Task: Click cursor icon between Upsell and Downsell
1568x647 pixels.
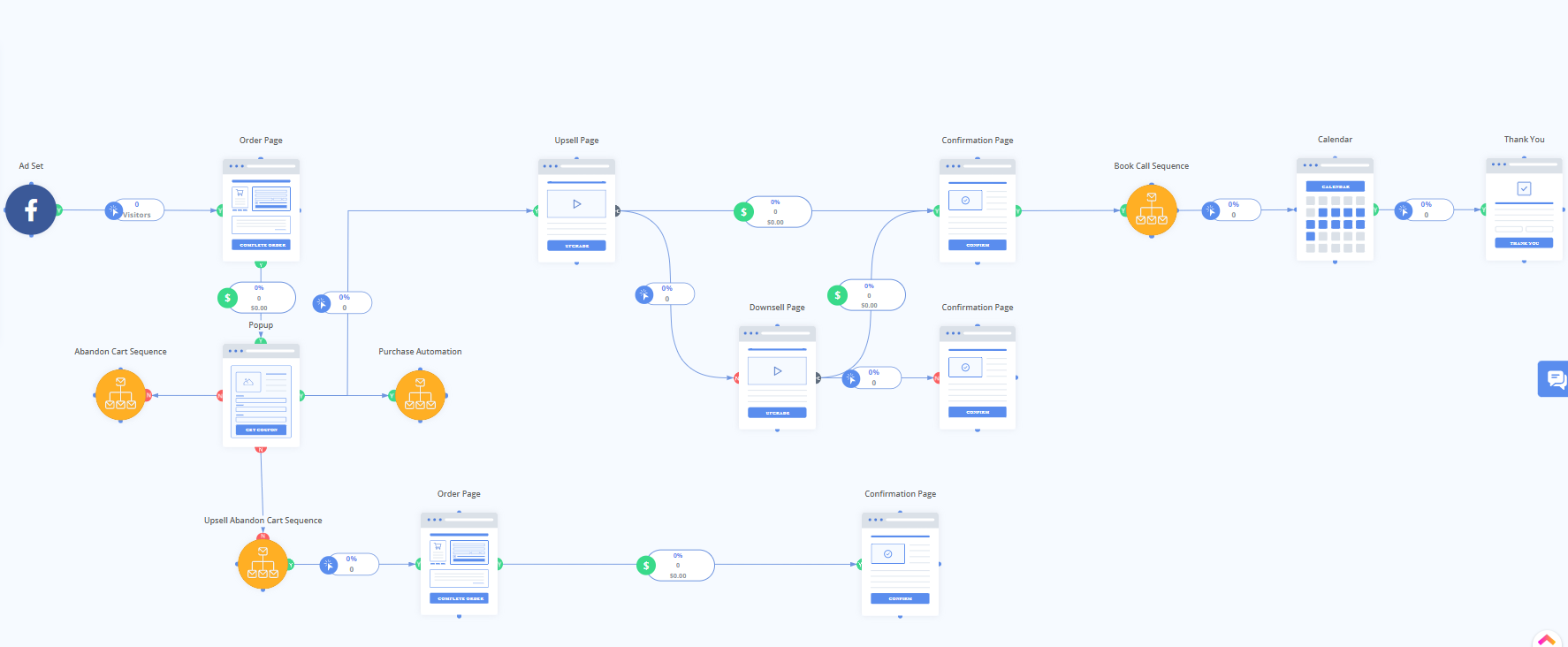Action: tap(644, 294)
